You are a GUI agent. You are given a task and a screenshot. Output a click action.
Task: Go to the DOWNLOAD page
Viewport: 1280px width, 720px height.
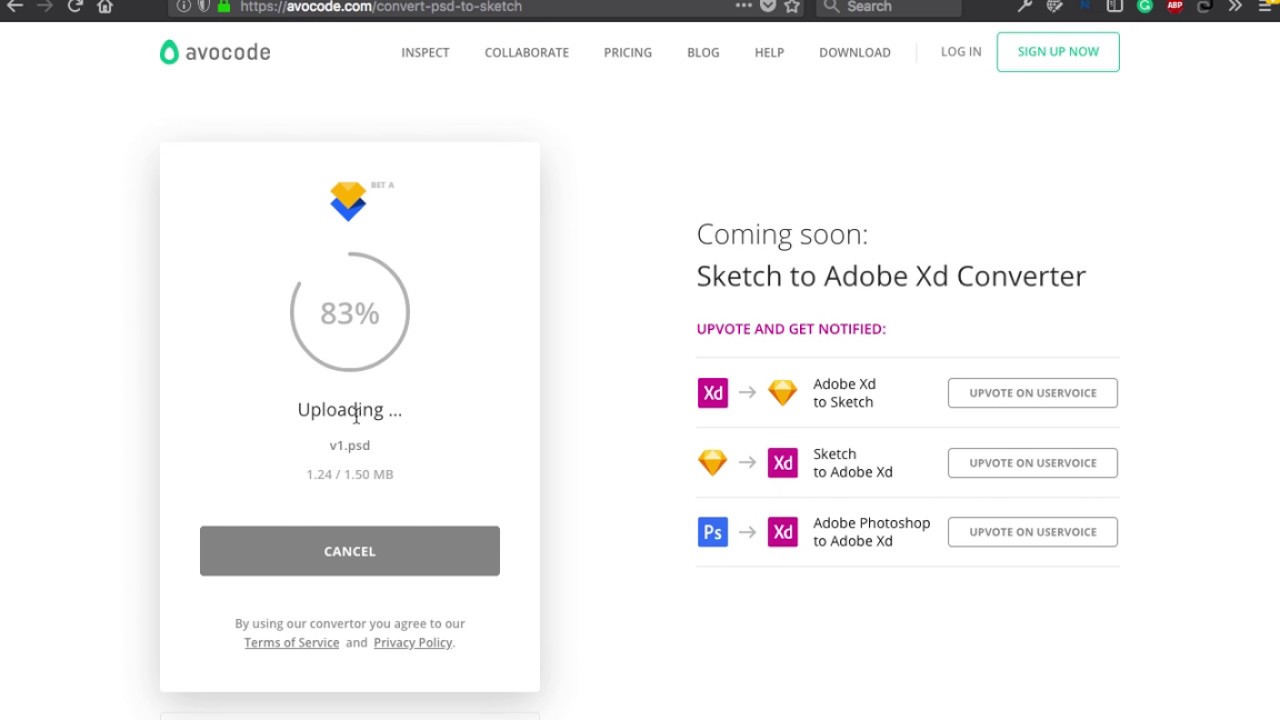855,53
